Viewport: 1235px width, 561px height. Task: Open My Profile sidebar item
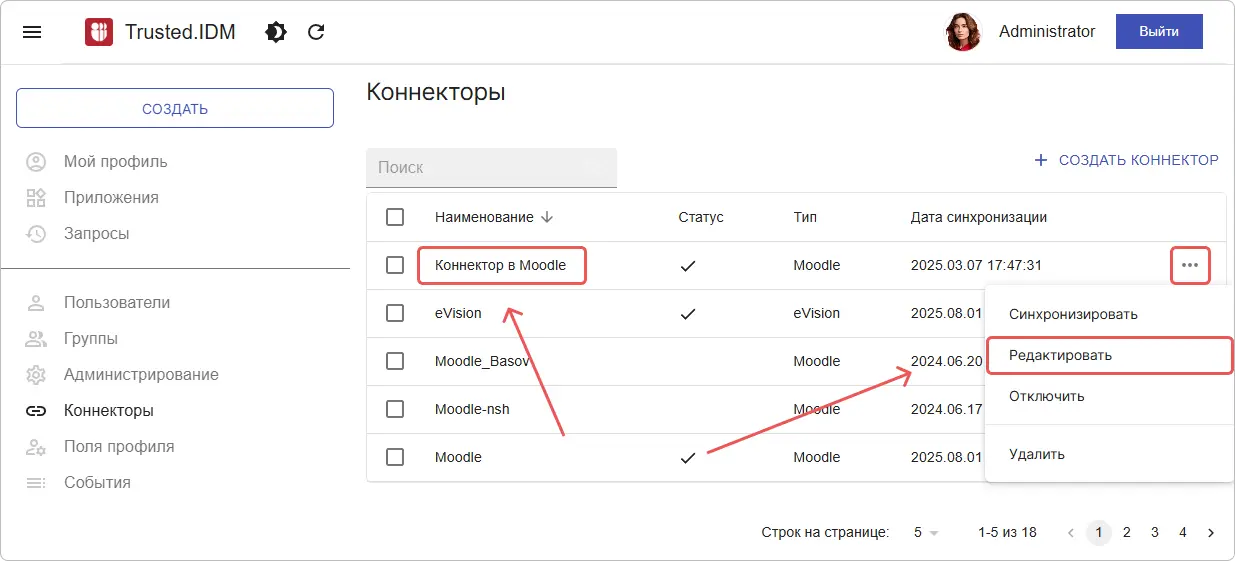[115, 162]
